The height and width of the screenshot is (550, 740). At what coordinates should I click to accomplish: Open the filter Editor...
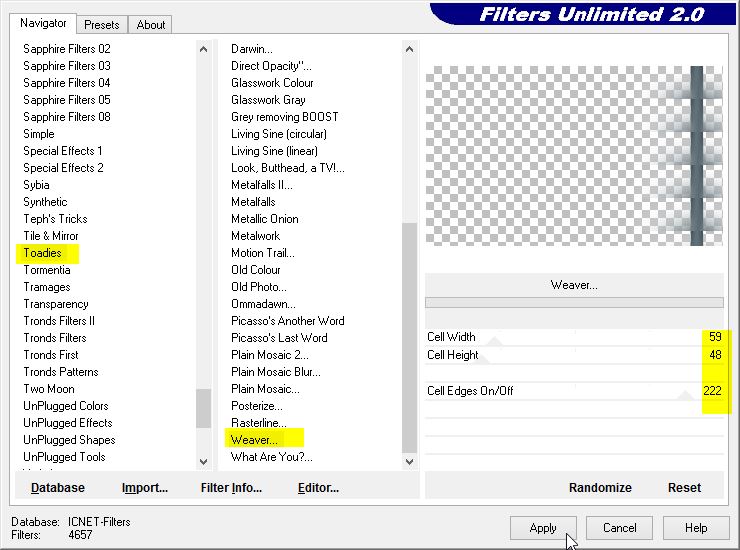(x=318, y=488)
